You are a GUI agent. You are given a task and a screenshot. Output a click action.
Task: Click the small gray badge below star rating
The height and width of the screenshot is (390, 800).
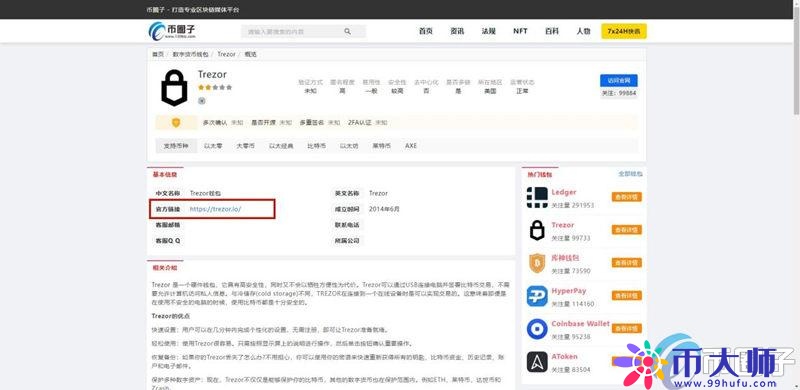click(x=202, y=101)
